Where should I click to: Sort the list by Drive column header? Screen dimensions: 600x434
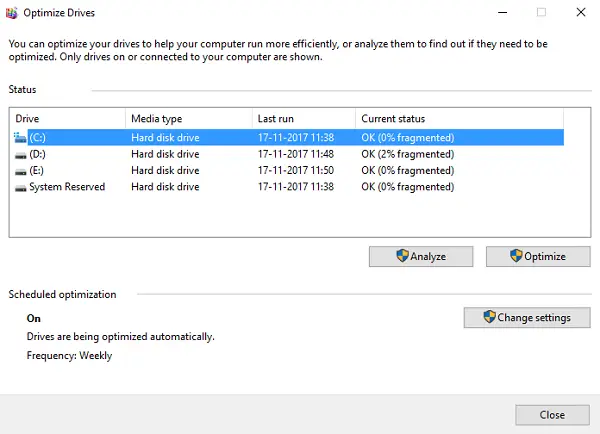point(68,119)
